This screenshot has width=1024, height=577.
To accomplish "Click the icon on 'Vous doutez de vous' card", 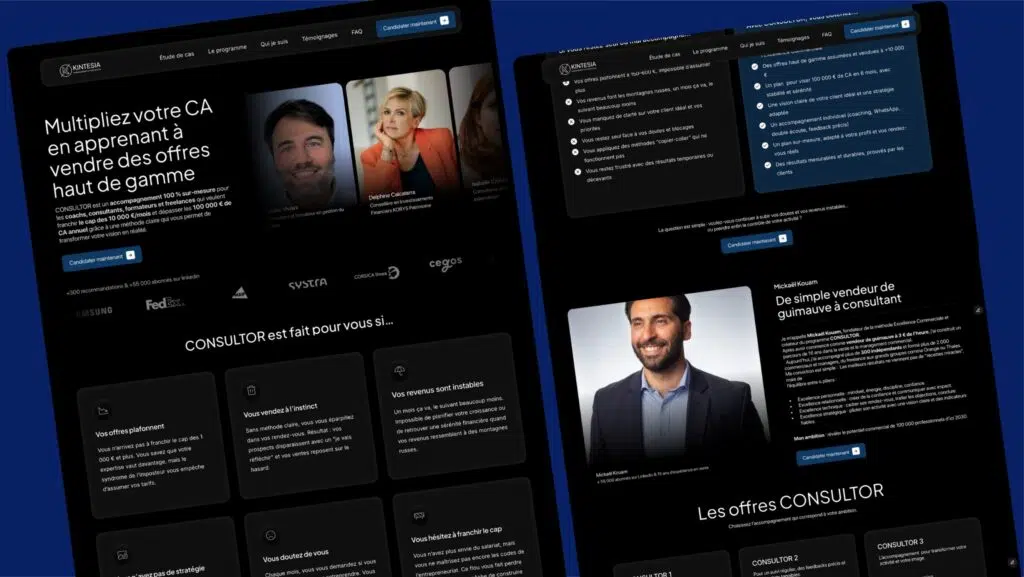I will [x=271, y=535].
